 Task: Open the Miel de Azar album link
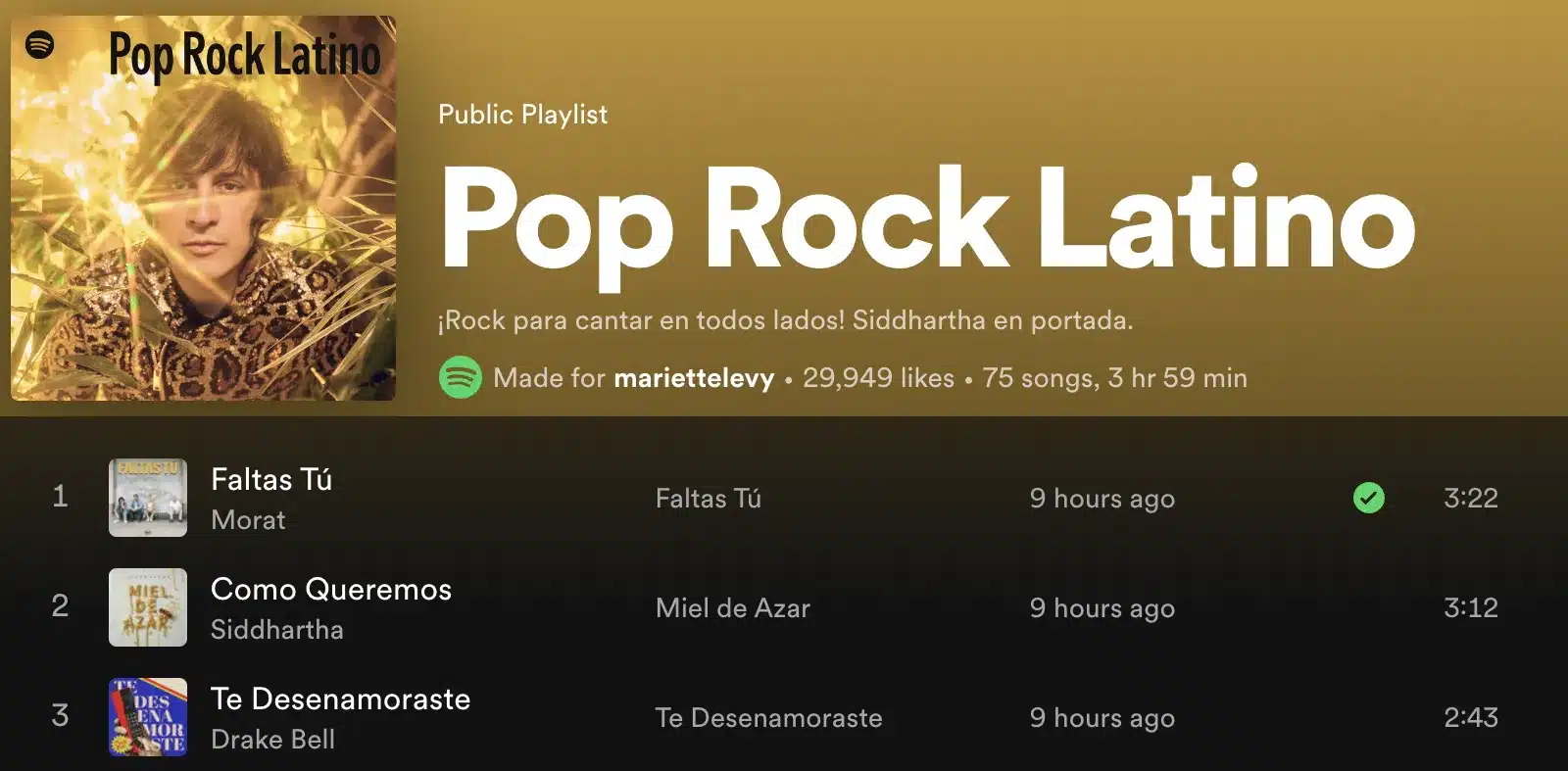(733, 608)
